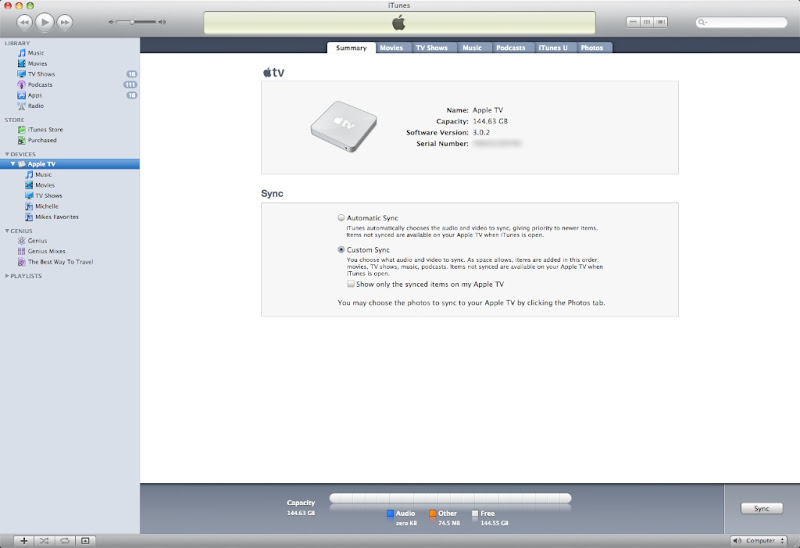Image resolution: width=800 pixels, height=548 pixels.
Task: Open the Genius Mixes icon
Action: tap(21, 251)
